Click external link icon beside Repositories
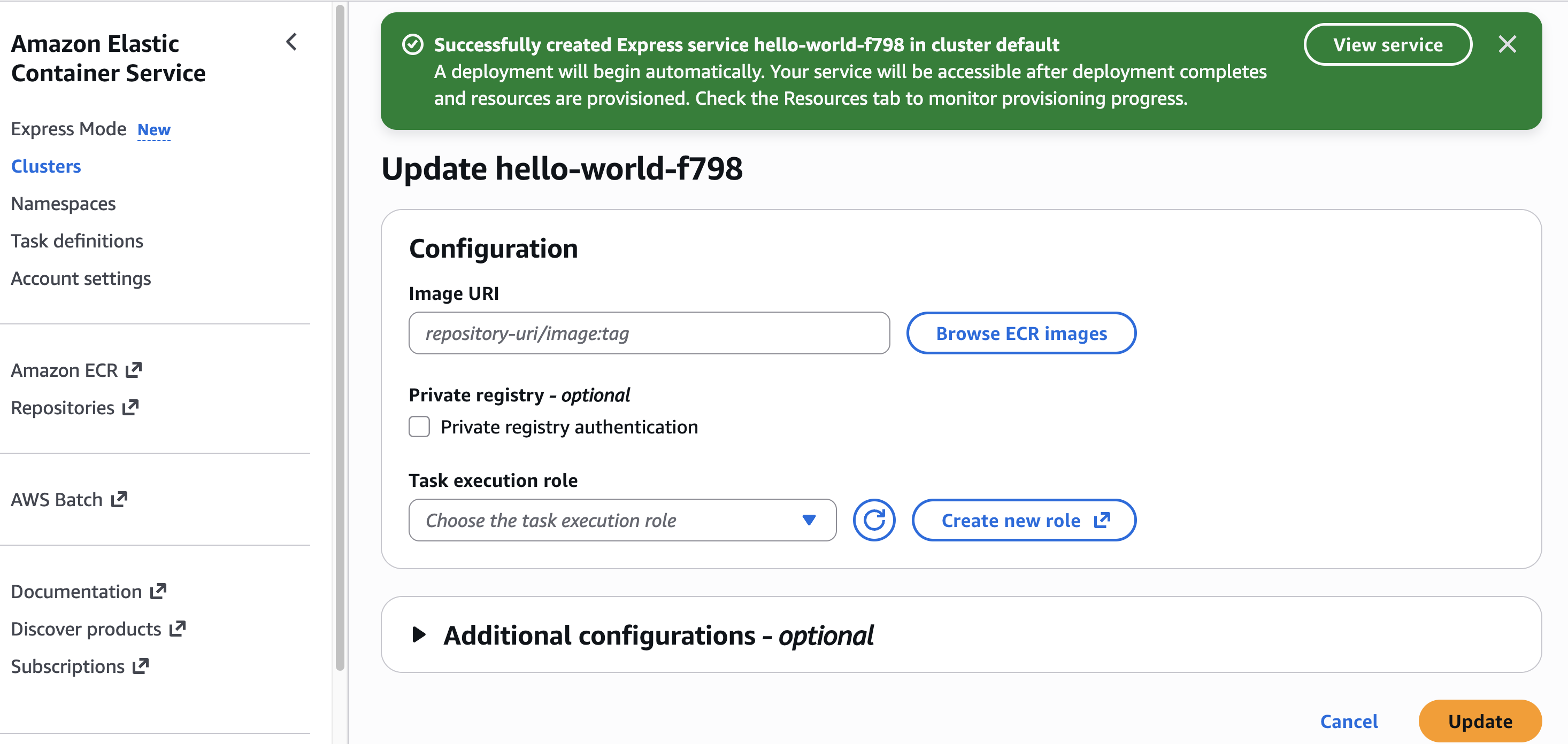 click(130, 407)
